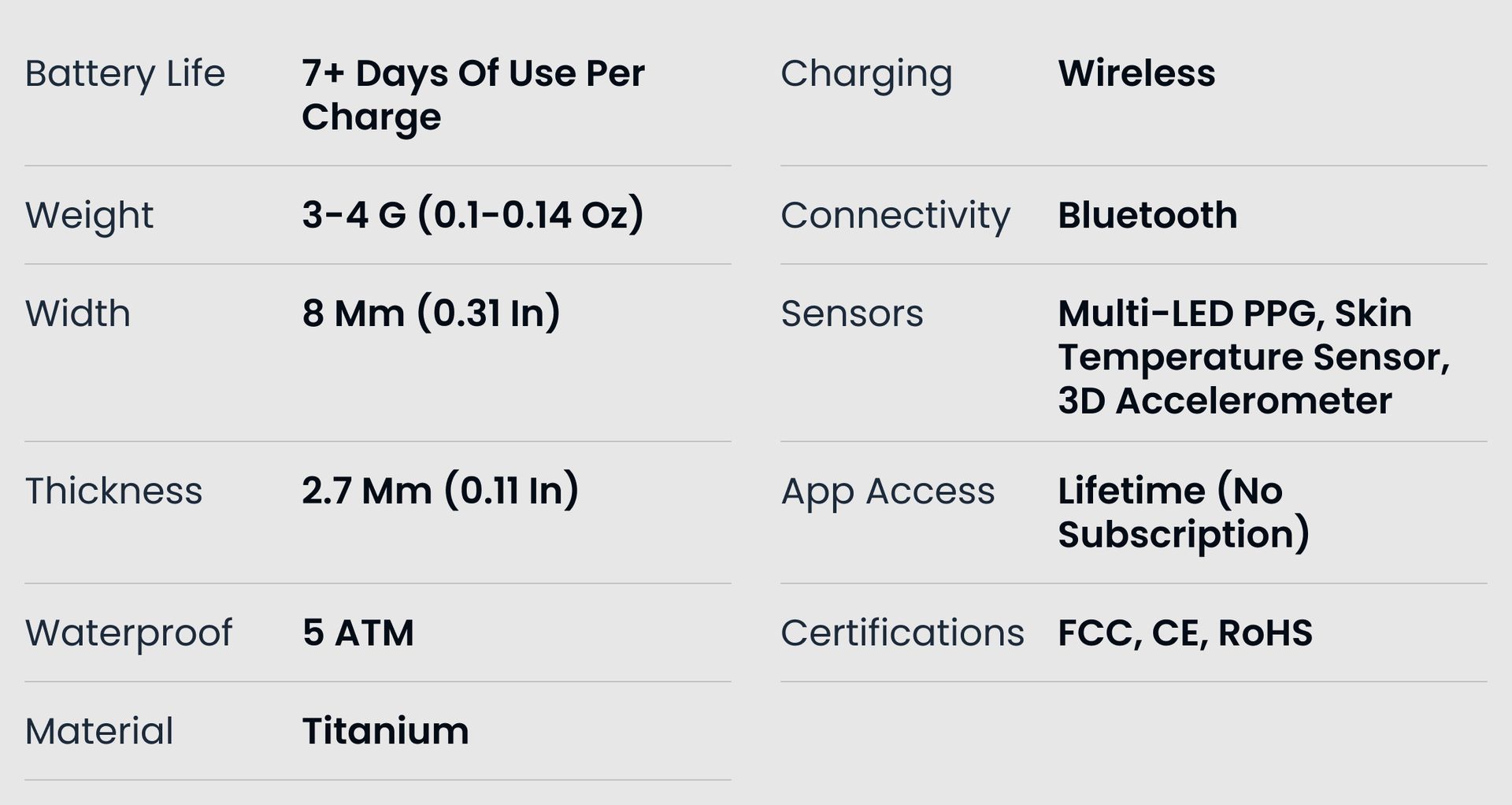This screenshot has width=1512, height=805.
Task: Select the 'Multi-LED PPG' sensors description
Action: pyautogui.click(x=1253, y=357)
